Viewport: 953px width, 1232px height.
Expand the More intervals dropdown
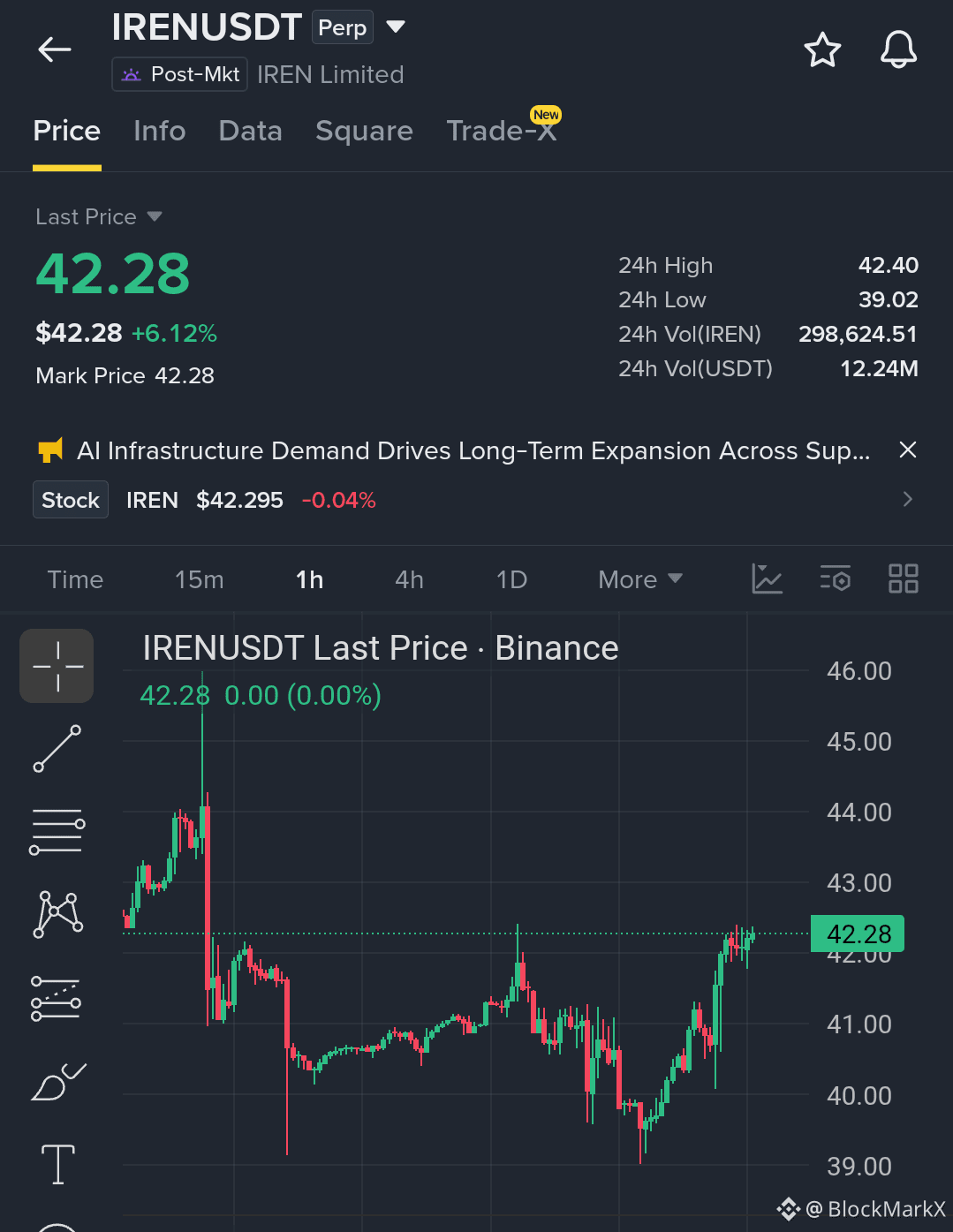click(640, 579)
